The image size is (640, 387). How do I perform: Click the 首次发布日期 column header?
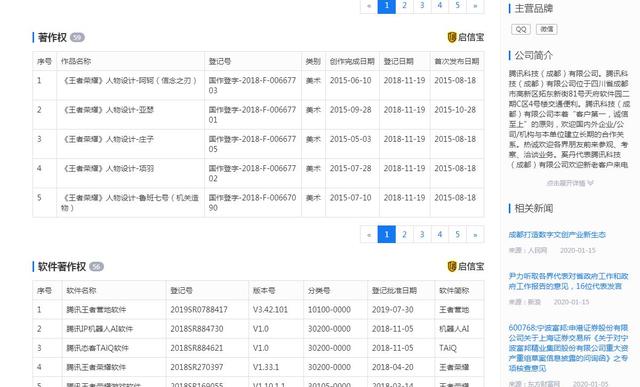coord(456,61)
